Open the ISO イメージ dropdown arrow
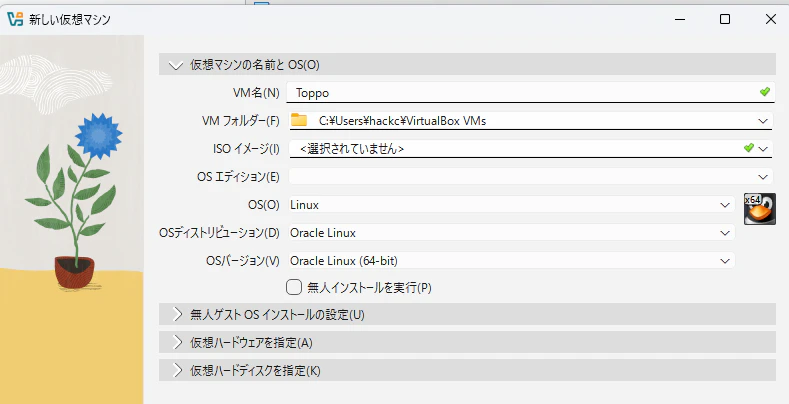 pyautogui.click(x=763, y=148)
